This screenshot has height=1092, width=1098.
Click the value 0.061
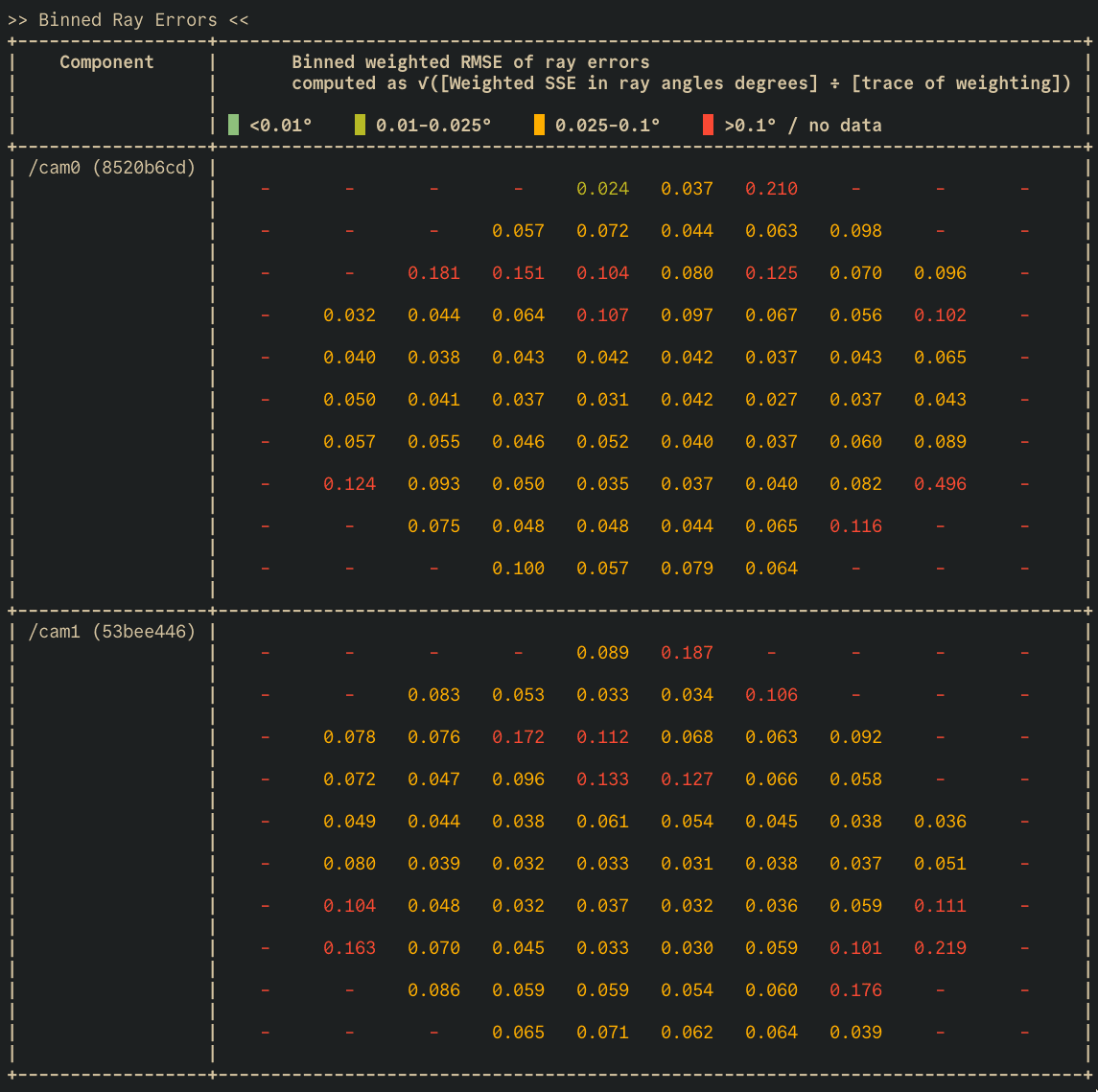(x=603, y=822)
